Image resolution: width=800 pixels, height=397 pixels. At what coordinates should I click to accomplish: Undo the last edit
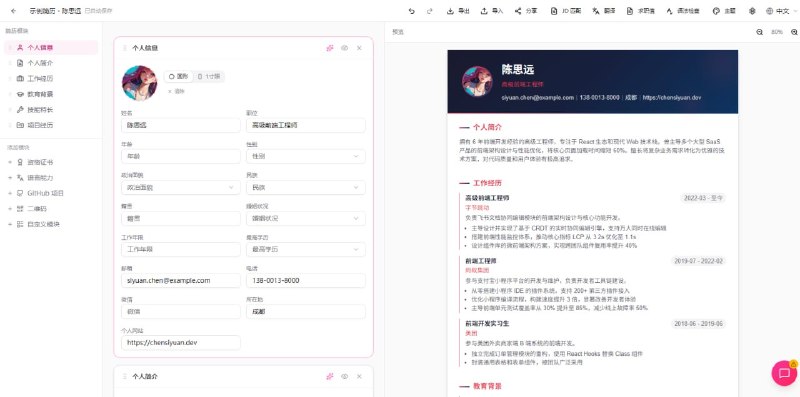pyautogui.click(x=412, y=11)
